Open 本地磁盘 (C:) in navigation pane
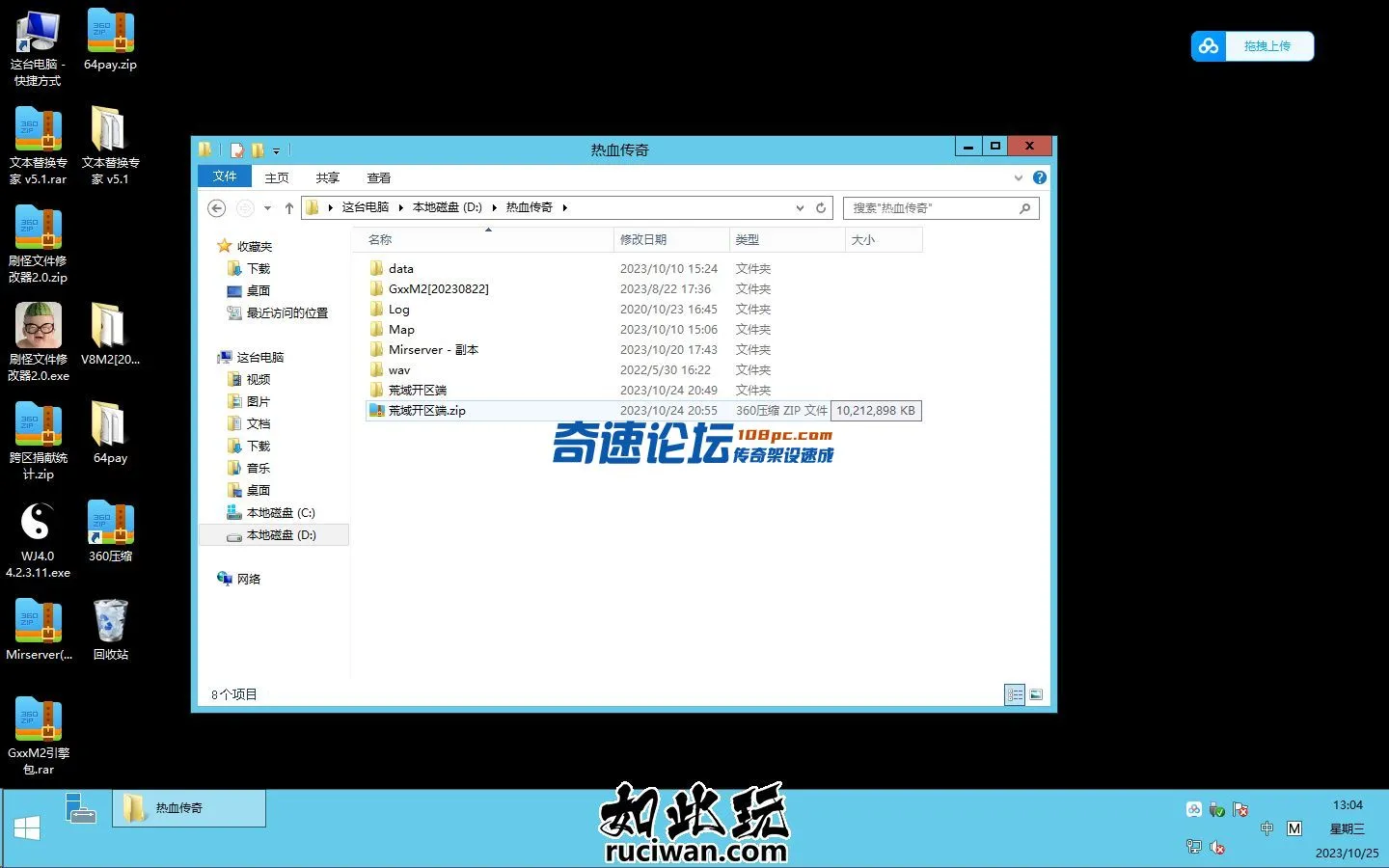This screenshot has height=868, width=1389. [x=271, y=513]
